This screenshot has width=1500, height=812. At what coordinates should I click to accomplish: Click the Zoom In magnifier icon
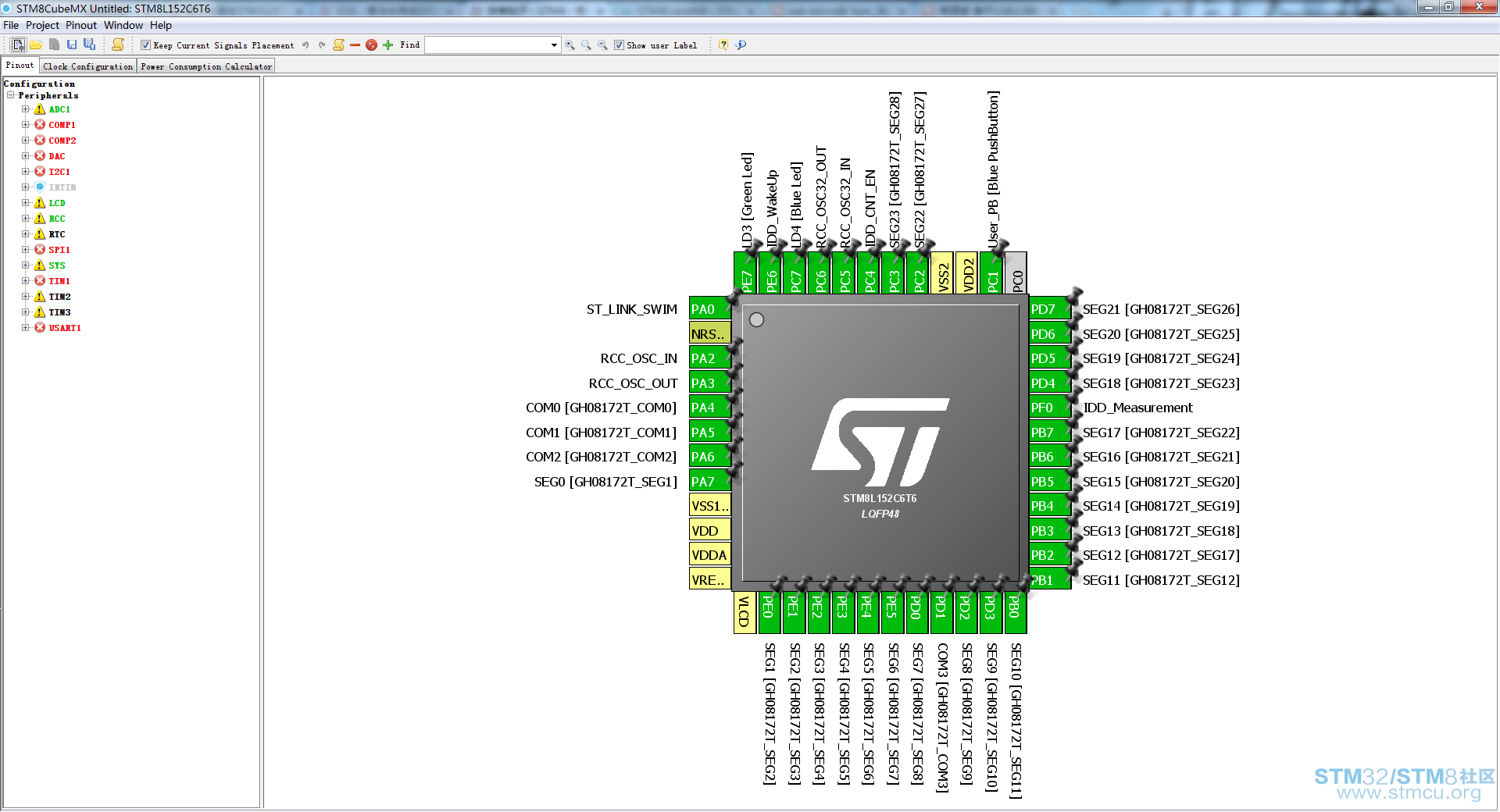570,45
